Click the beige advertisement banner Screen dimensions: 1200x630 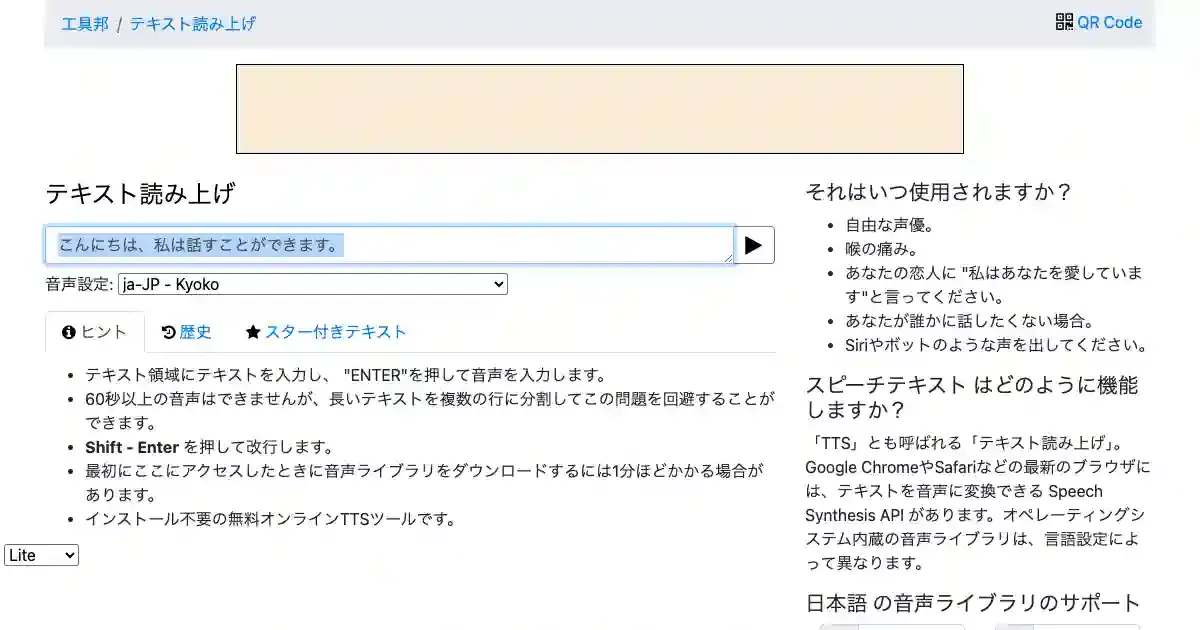[599, 109]
